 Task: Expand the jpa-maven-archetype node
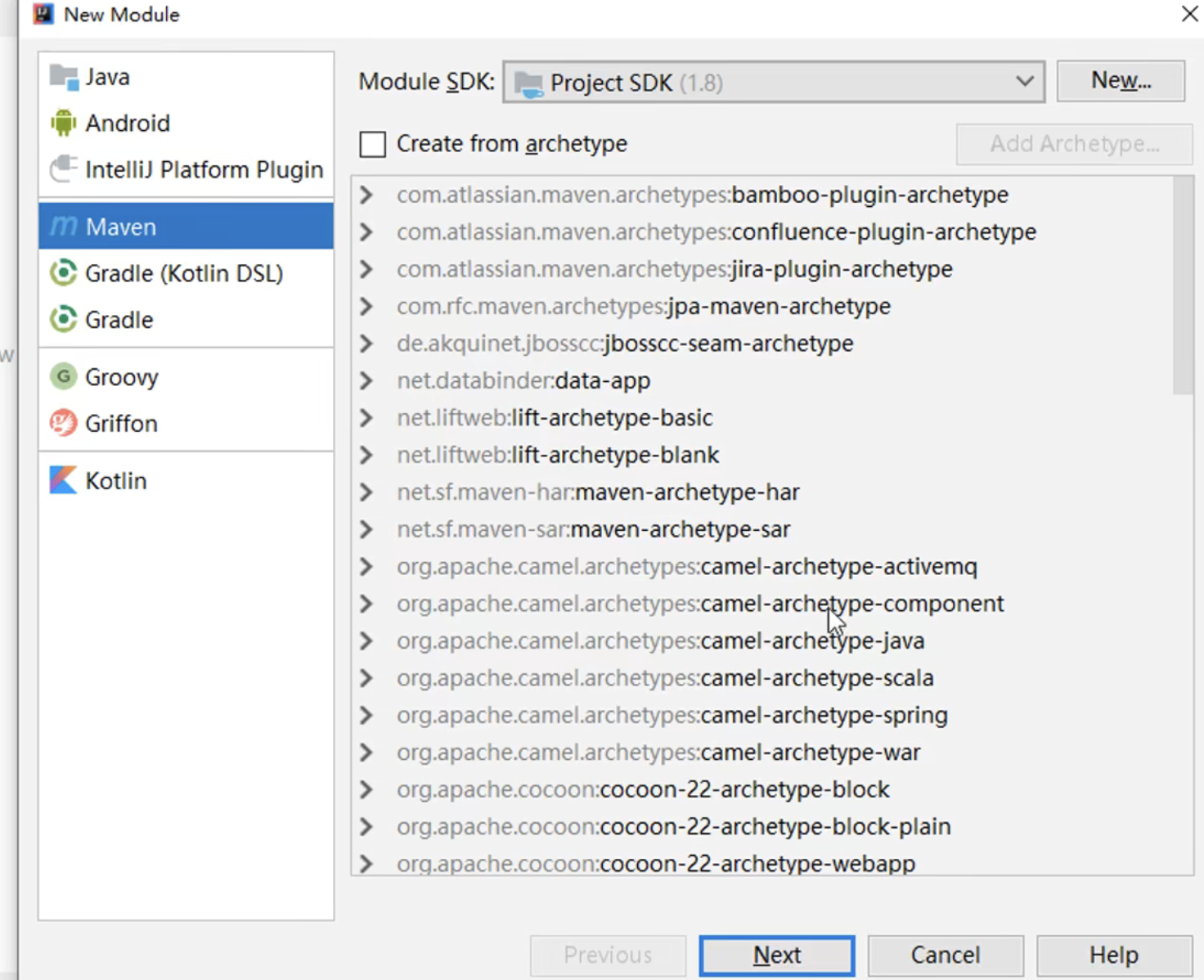pyautogui.click(x=366, y=306)
